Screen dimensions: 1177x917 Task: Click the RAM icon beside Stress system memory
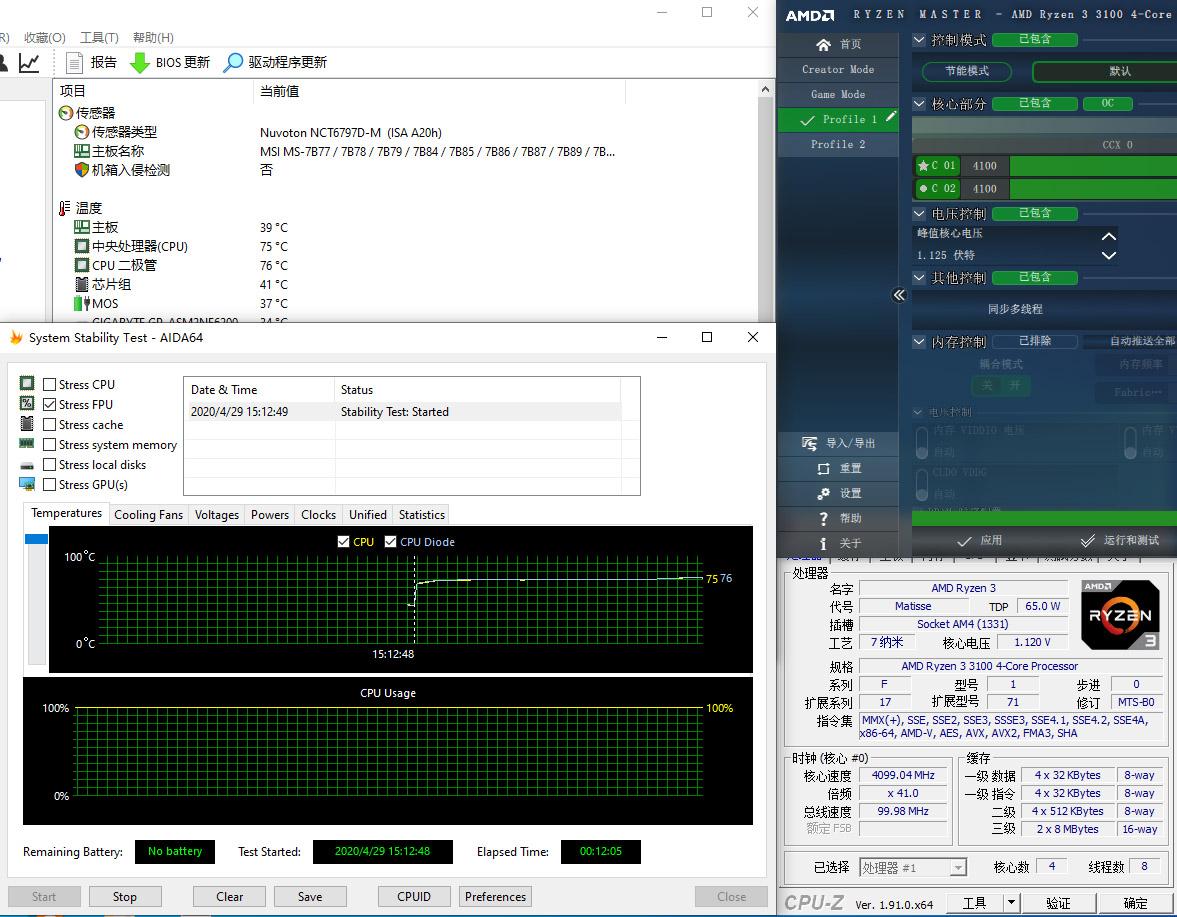(x=27, y=443)
